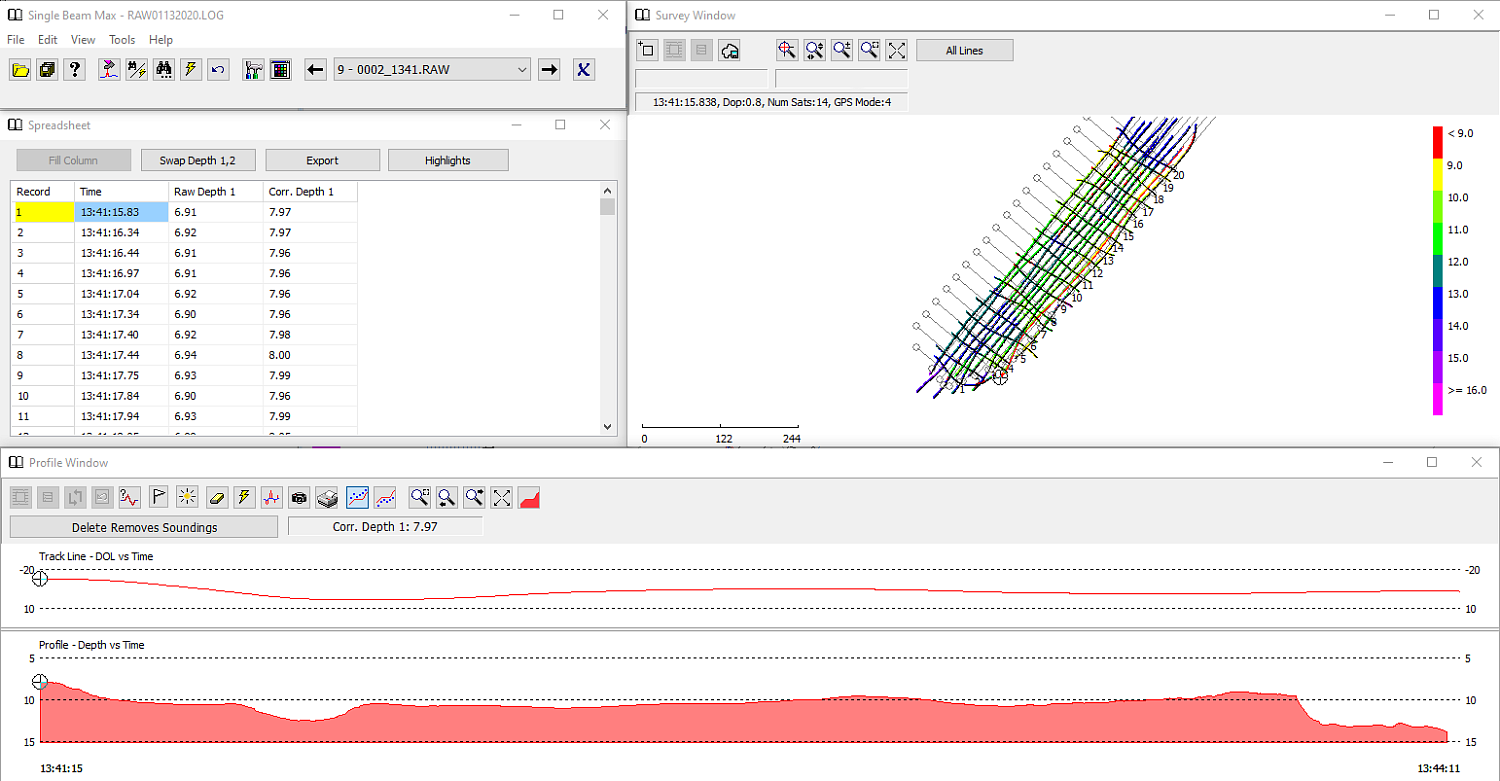Click the flag icon in Profile toolbar
The width and height of the screenshot is (1500, 781).
click(158, 497)
